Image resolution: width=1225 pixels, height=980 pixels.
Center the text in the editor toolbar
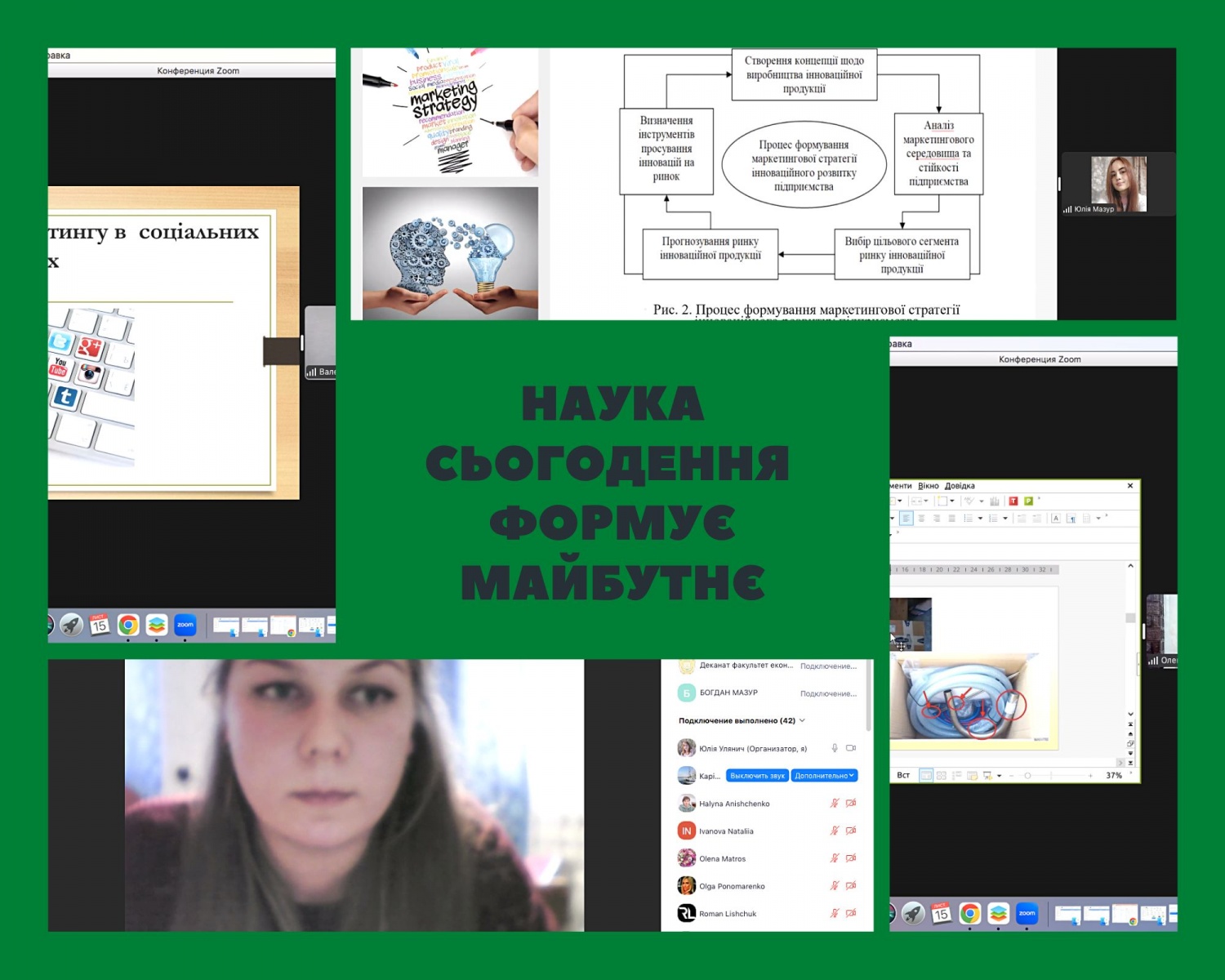tap(922, 519)
